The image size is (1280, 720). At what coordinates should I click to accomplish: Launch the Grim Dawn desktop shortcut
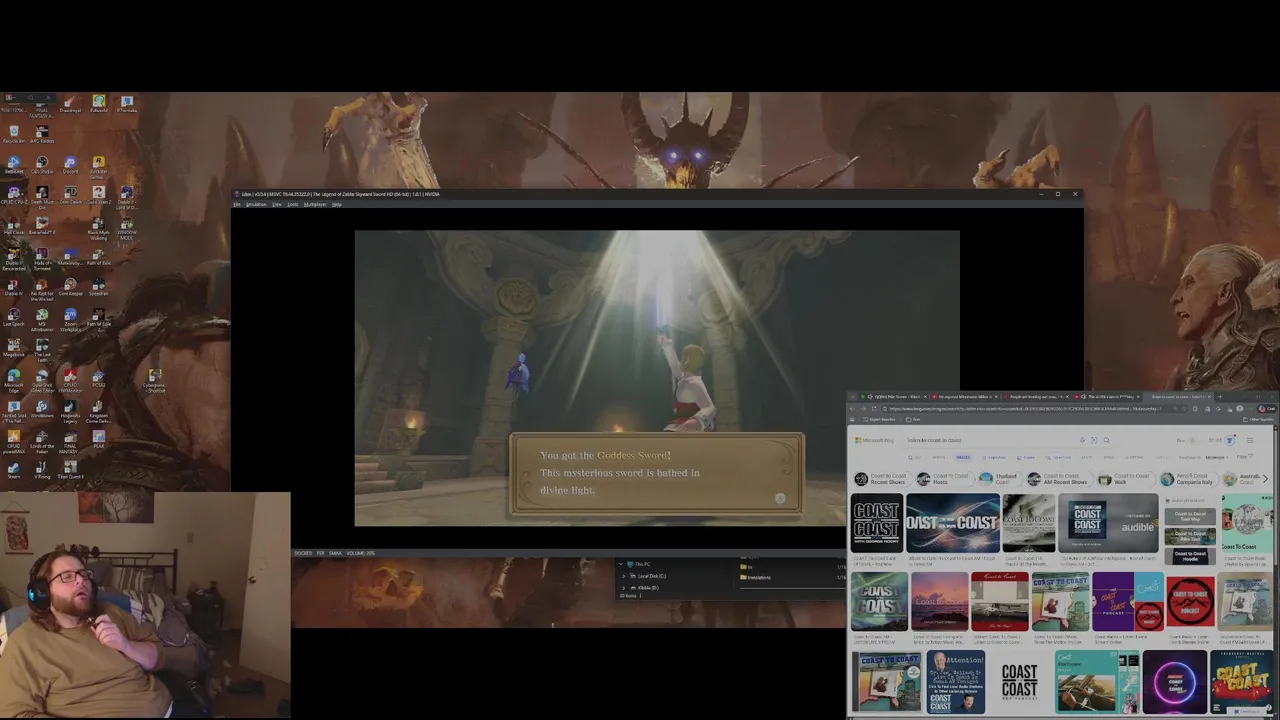70,195
